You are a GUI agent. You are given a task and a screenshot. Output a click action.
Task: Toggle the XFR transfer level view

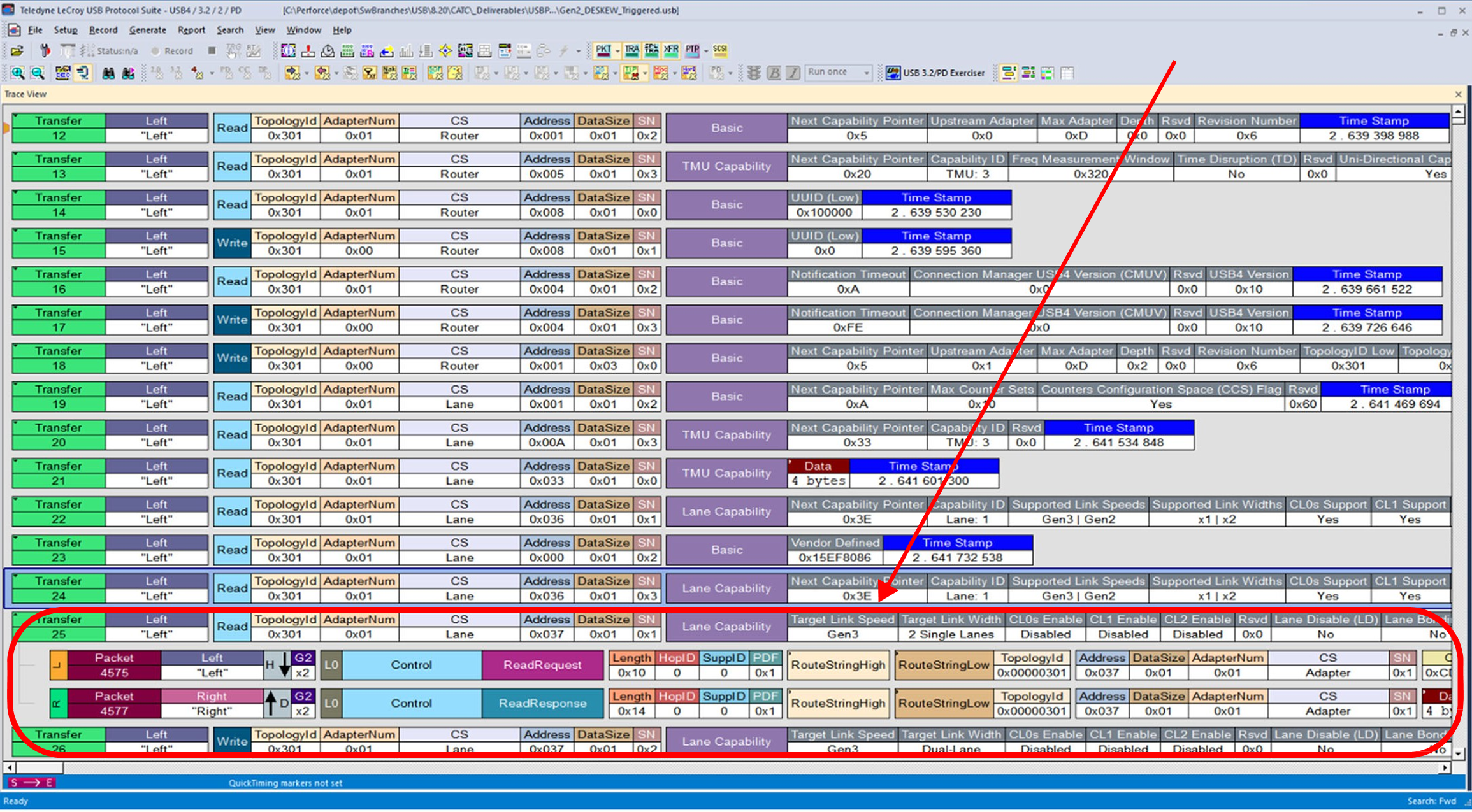[x=671, y=50]
